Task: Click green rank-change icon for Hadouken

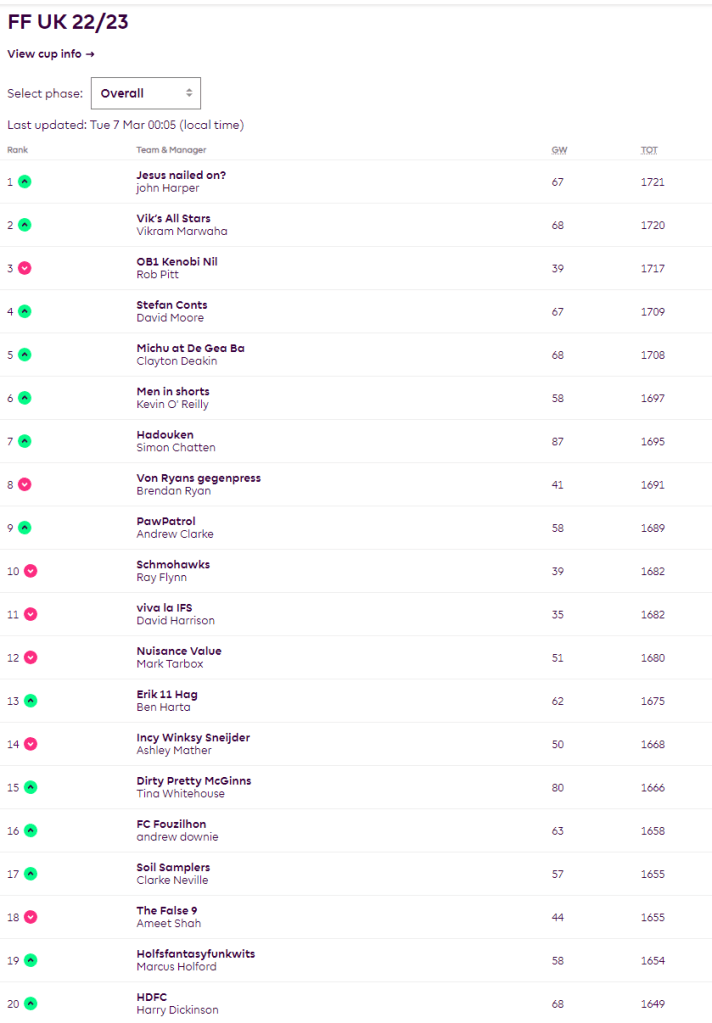Action: coord(25,441)
